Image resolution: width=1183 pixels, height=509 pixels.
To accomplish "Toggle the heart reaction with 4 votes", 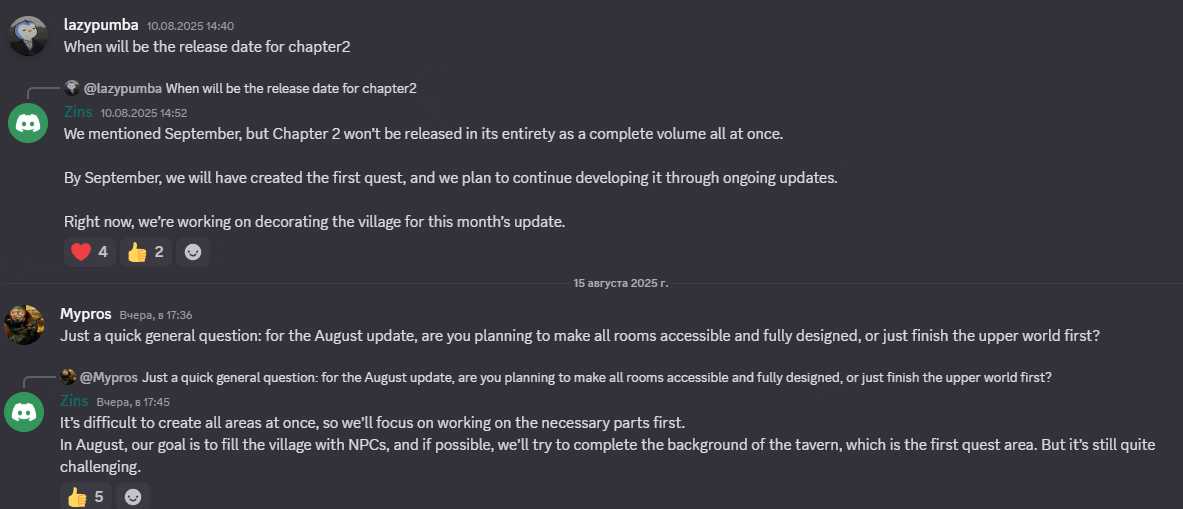I will point(90,252).
